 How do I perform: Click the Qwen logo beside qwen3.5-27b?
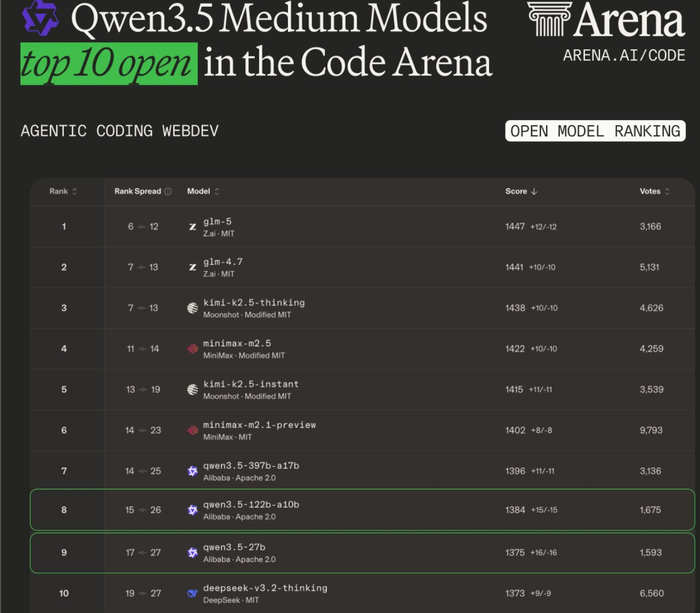193,552
